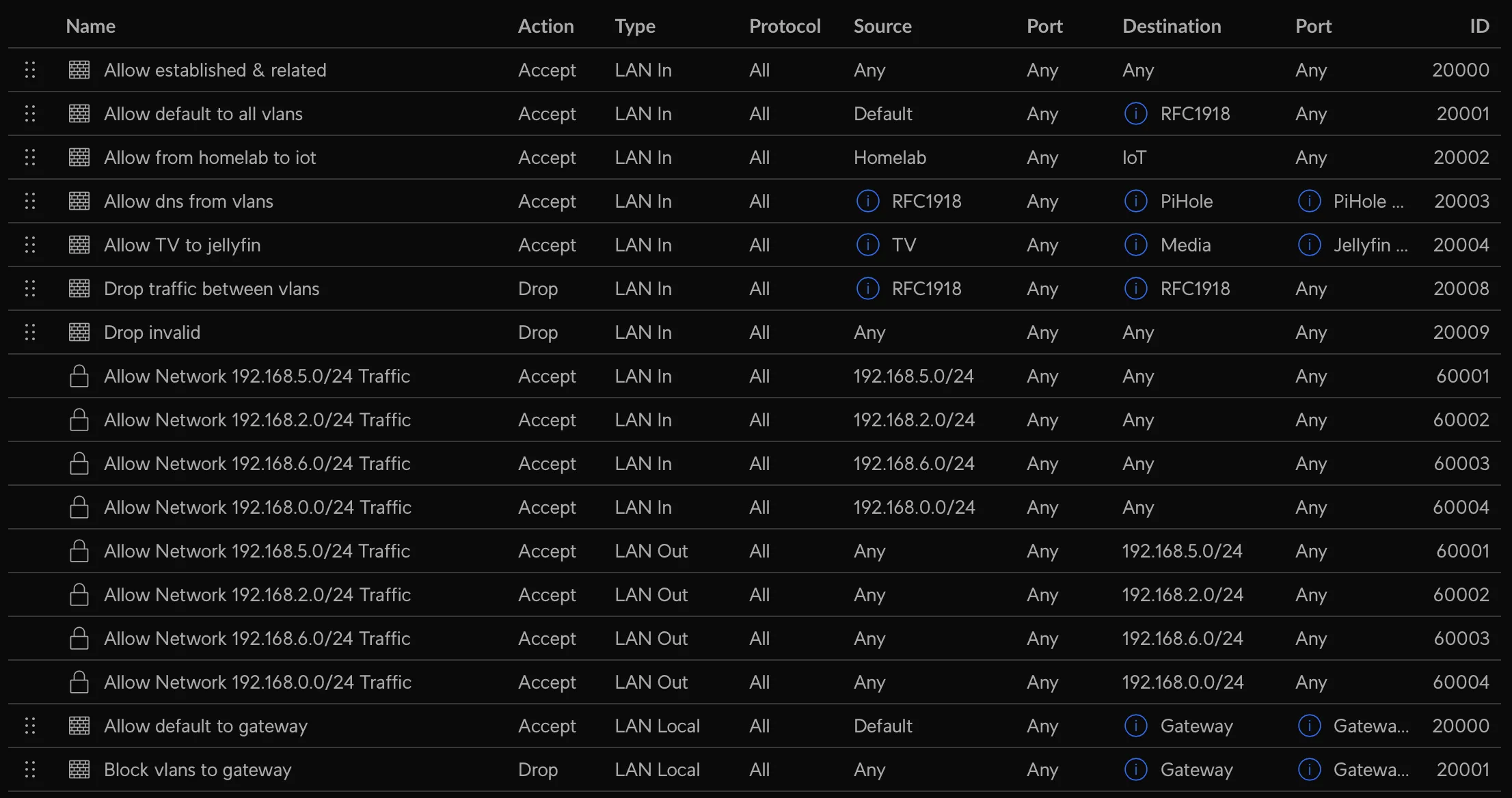This screenshot has height=798, width=1512.
Task: Sort by Action column header
Action: (x=546, y=26)
